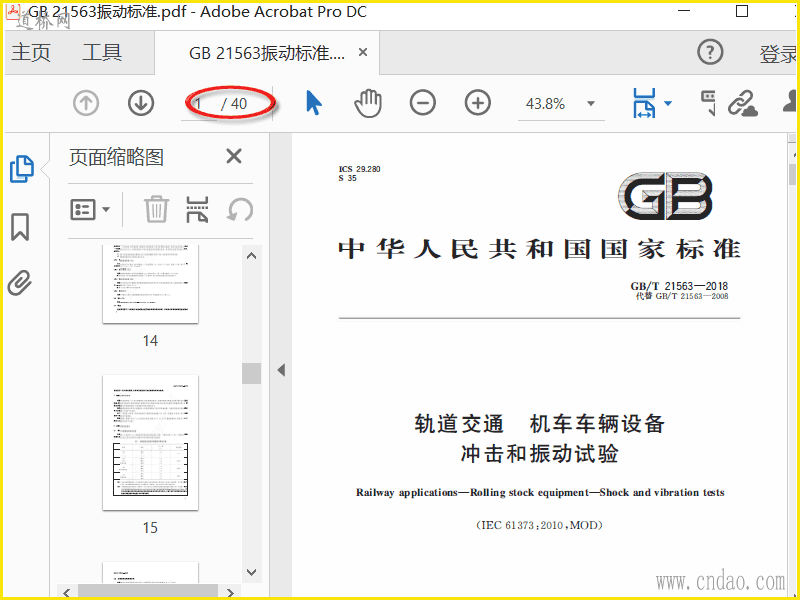Open the attachments paperclip panel icon
Screen dimensions: 800x600
(20, 283)
